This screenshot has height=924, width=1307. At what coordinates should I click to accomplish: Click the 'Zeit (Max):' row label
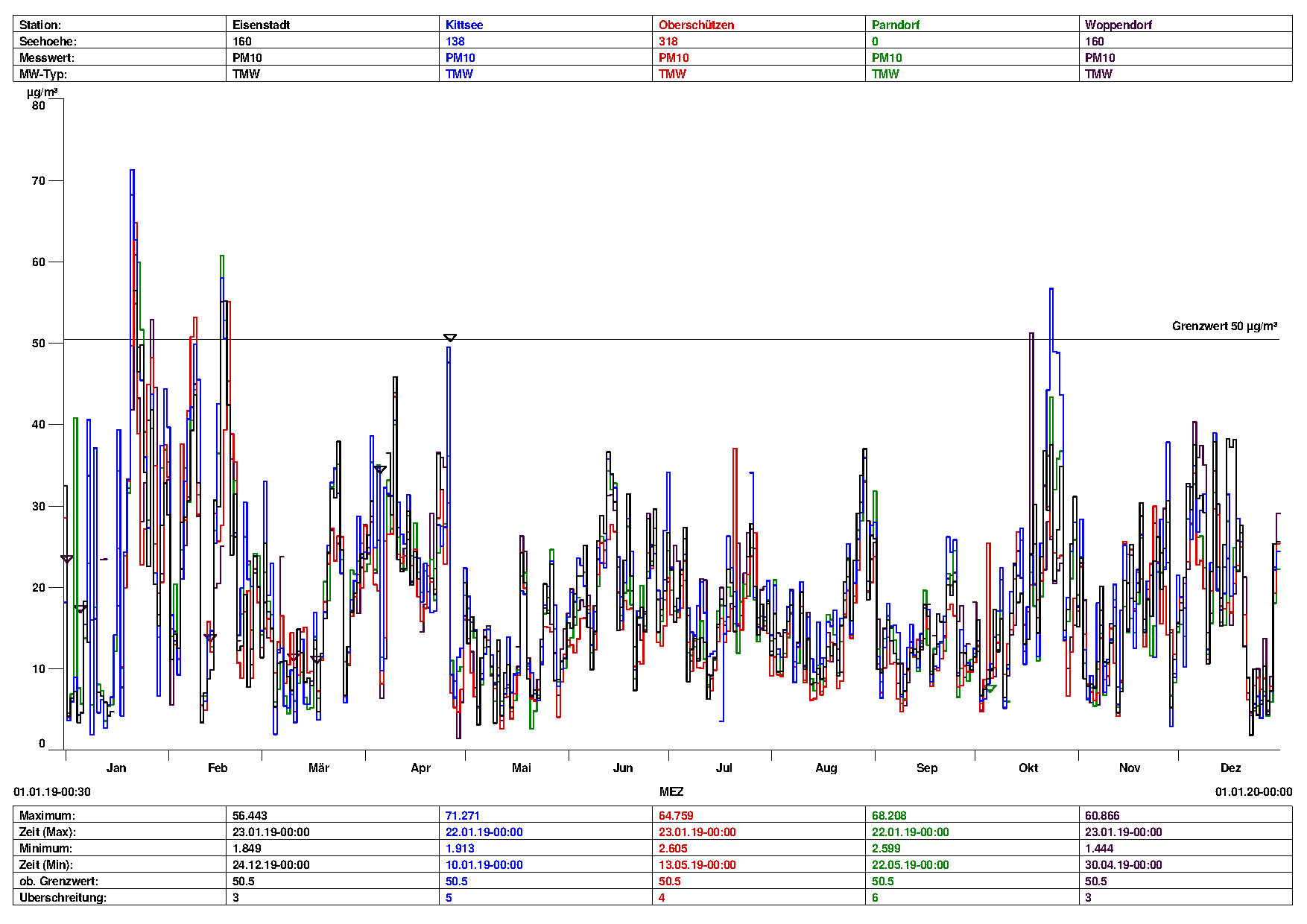(x=48, y=832)
